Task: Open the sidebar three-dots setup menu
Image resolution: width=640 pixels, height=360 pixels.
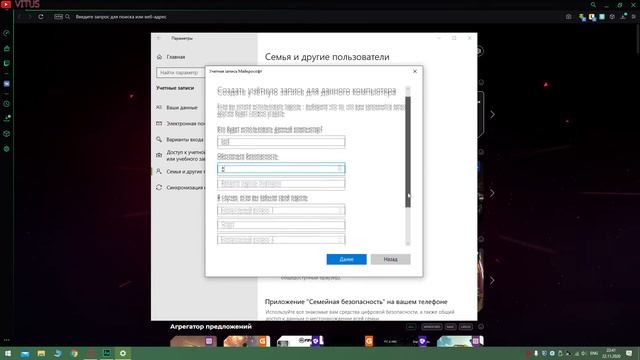Action: click(7, 340)
